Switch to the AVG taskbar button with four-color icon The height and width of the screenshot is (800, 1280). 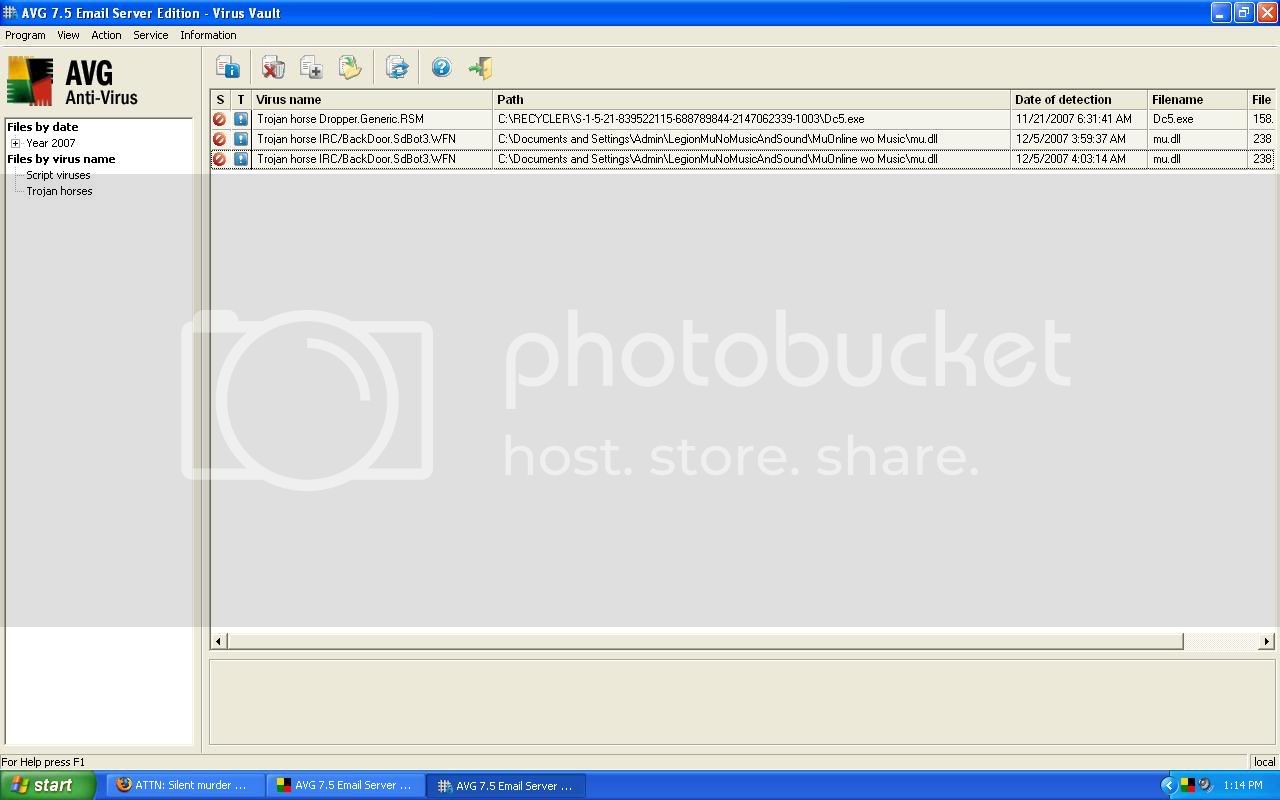(x=346, y=785)
